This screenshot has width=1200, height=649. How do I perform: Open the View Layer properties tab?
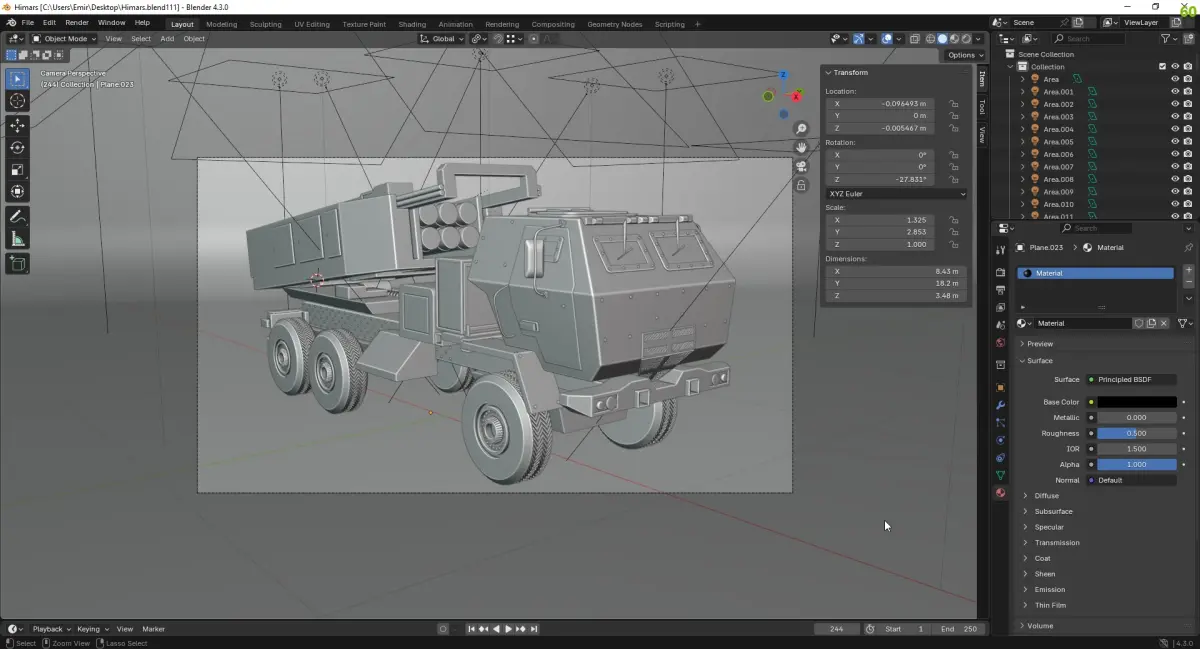(x=1000, y=307)
